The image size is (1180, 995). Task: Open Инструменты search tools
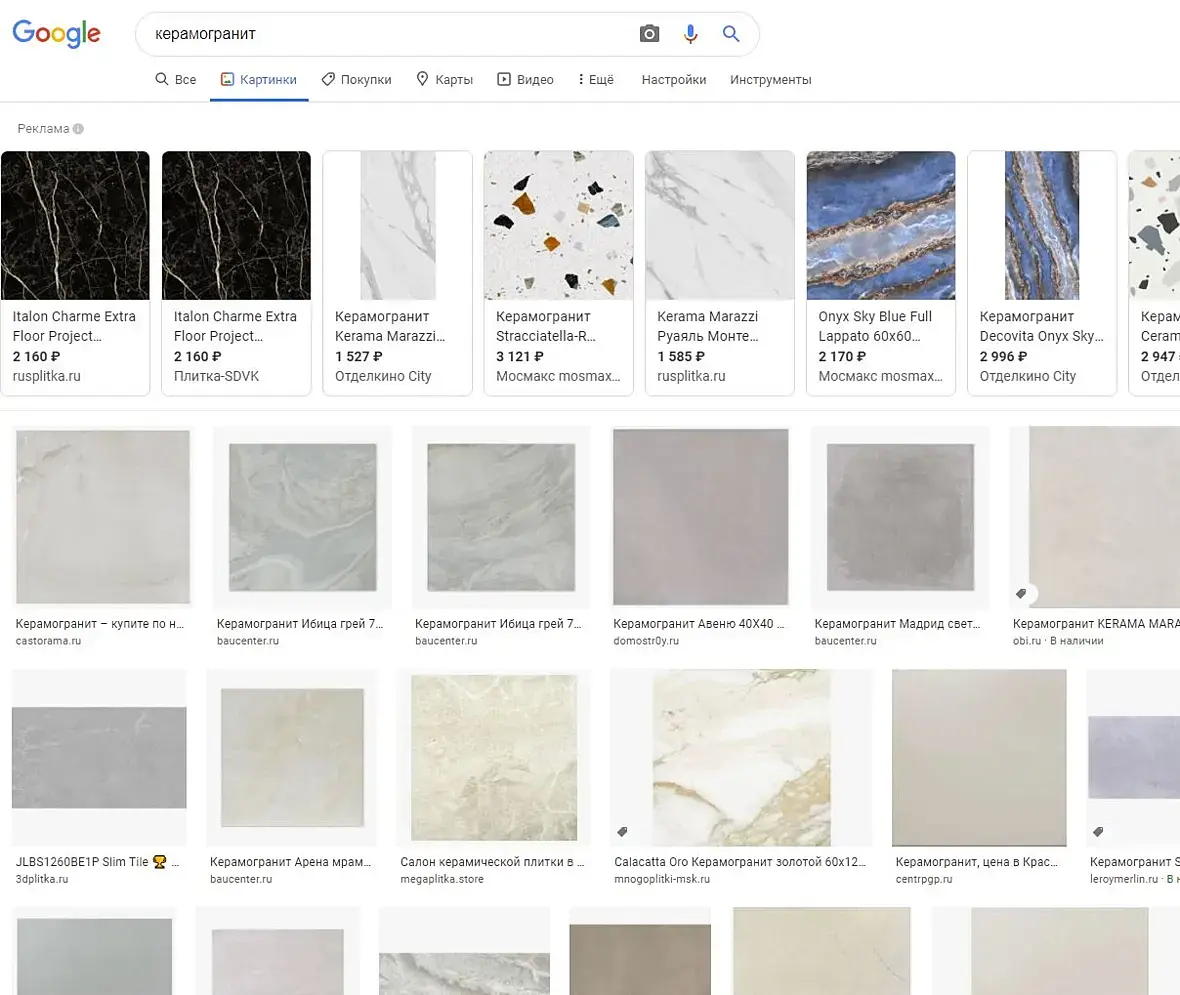pos(771,79)
